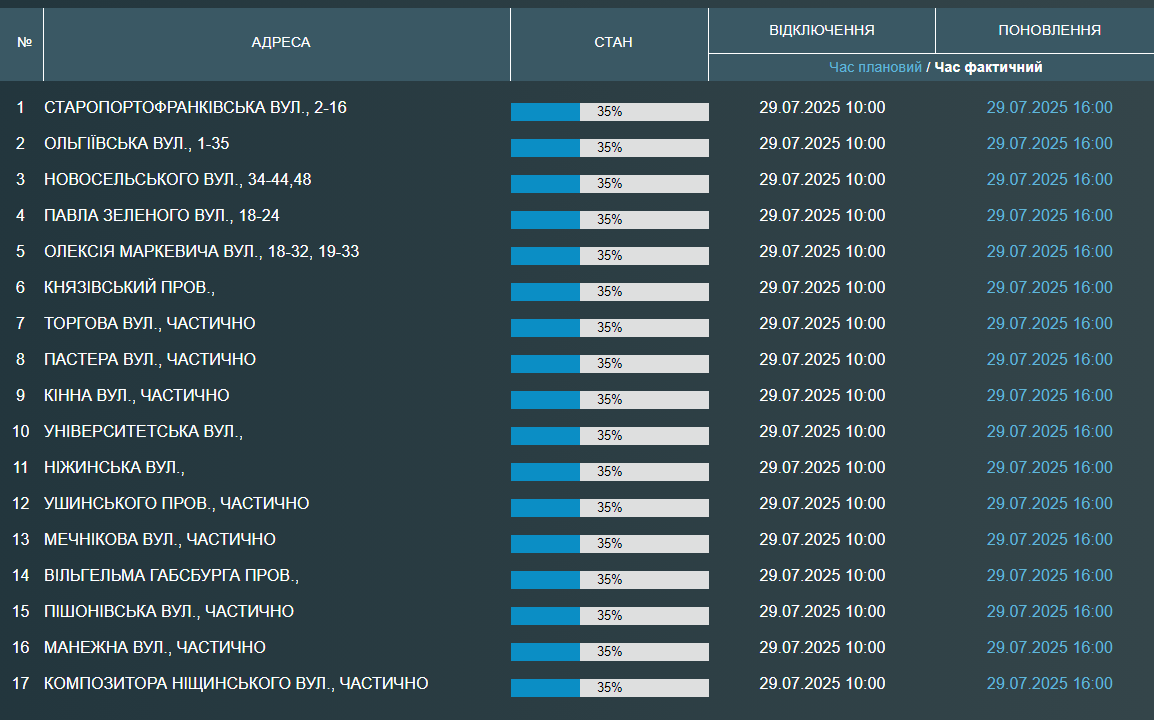Image resolution: width=1154 pixels, height=720 pixels.
Task: Click the ВІДКЛЮЧЕННЯ column header
Action: [821, 30]
